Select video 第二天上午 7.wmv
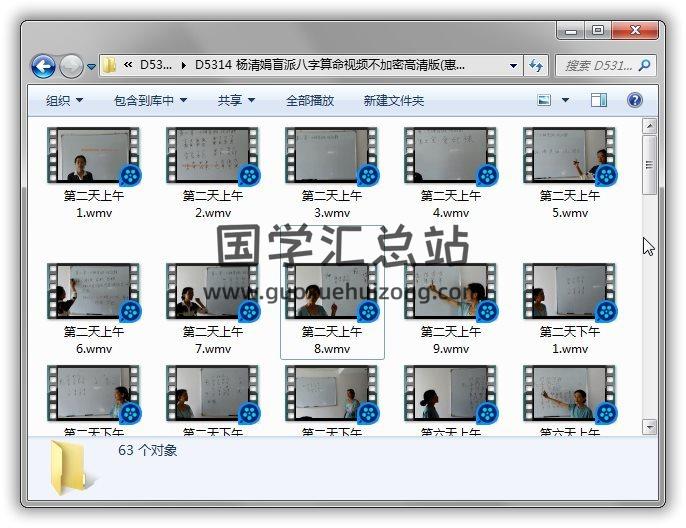Image resolution: width=686 pixels, height=528 pixels. (x=213, y=309)
